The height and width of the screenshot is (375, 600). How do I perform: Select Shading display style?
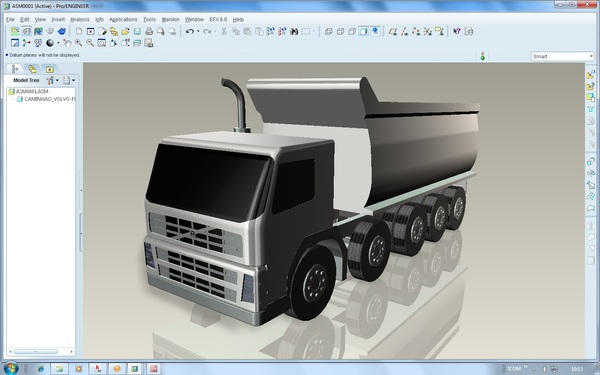pyautogui.click(x=364, y=31)
